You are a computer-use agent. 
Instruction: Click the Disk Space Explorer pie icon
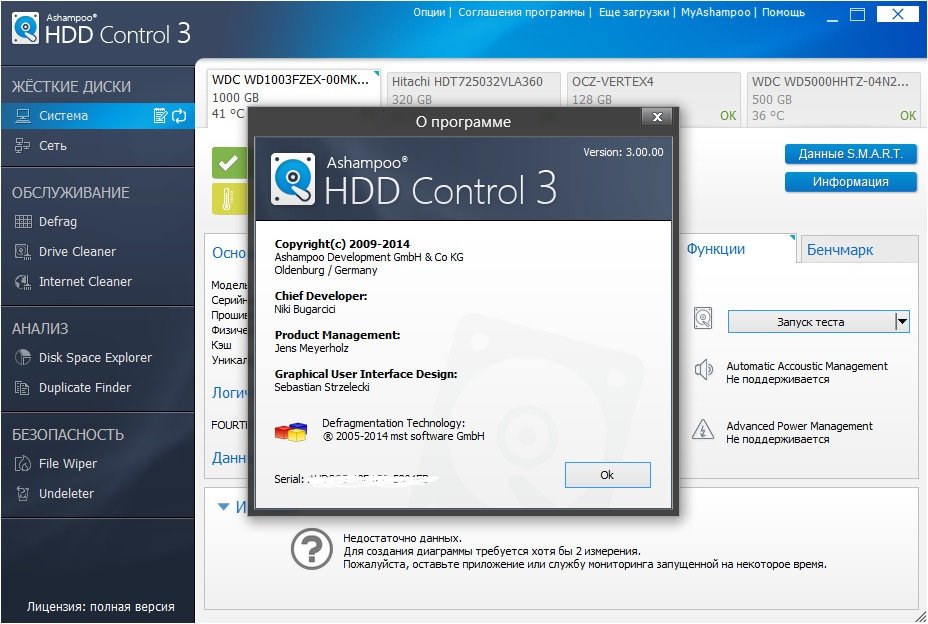22,357
